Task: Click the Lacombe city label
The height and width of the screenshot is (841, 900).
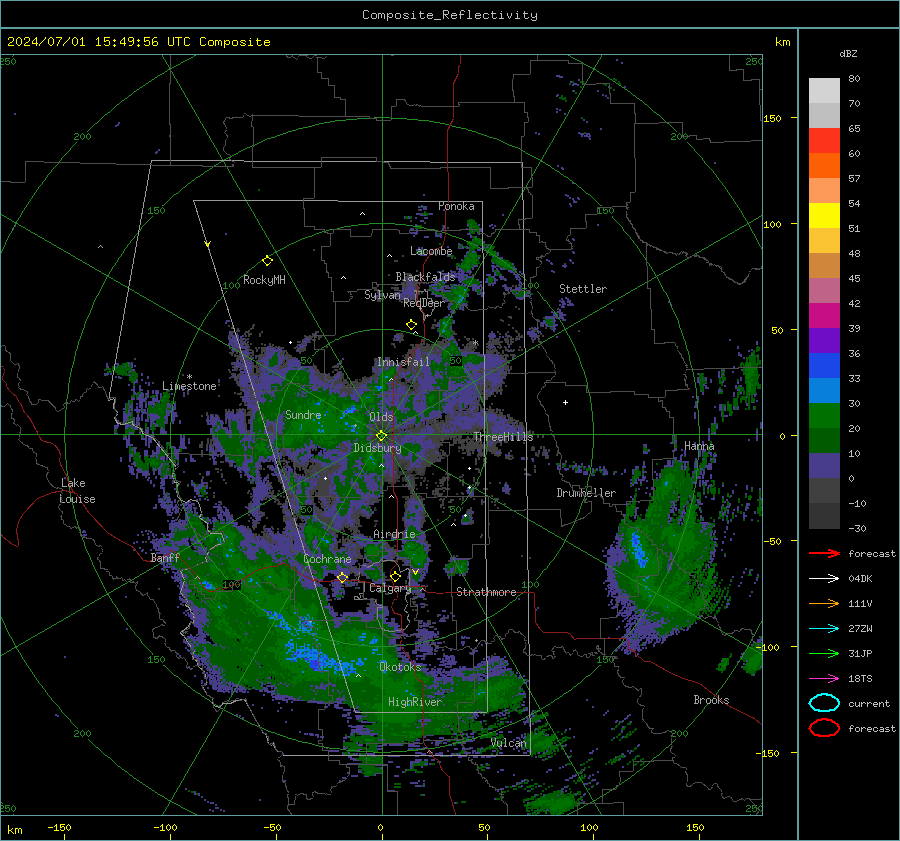Action: point(431,251)
